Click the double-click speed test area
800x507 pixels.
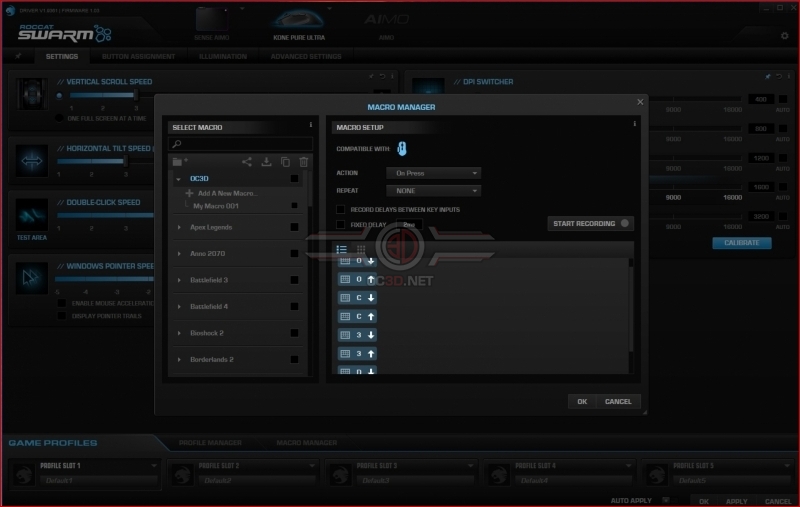(x=31, y=216)
